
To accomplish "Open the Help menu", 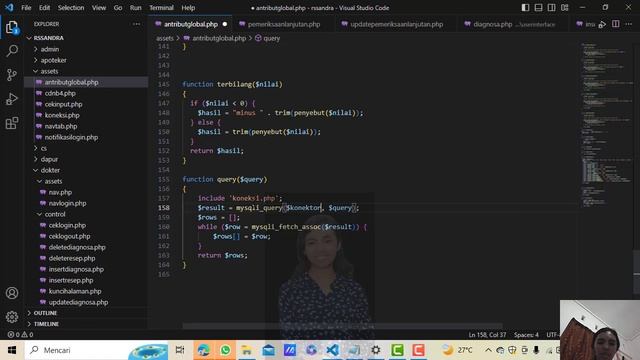I will pos(188,8).
